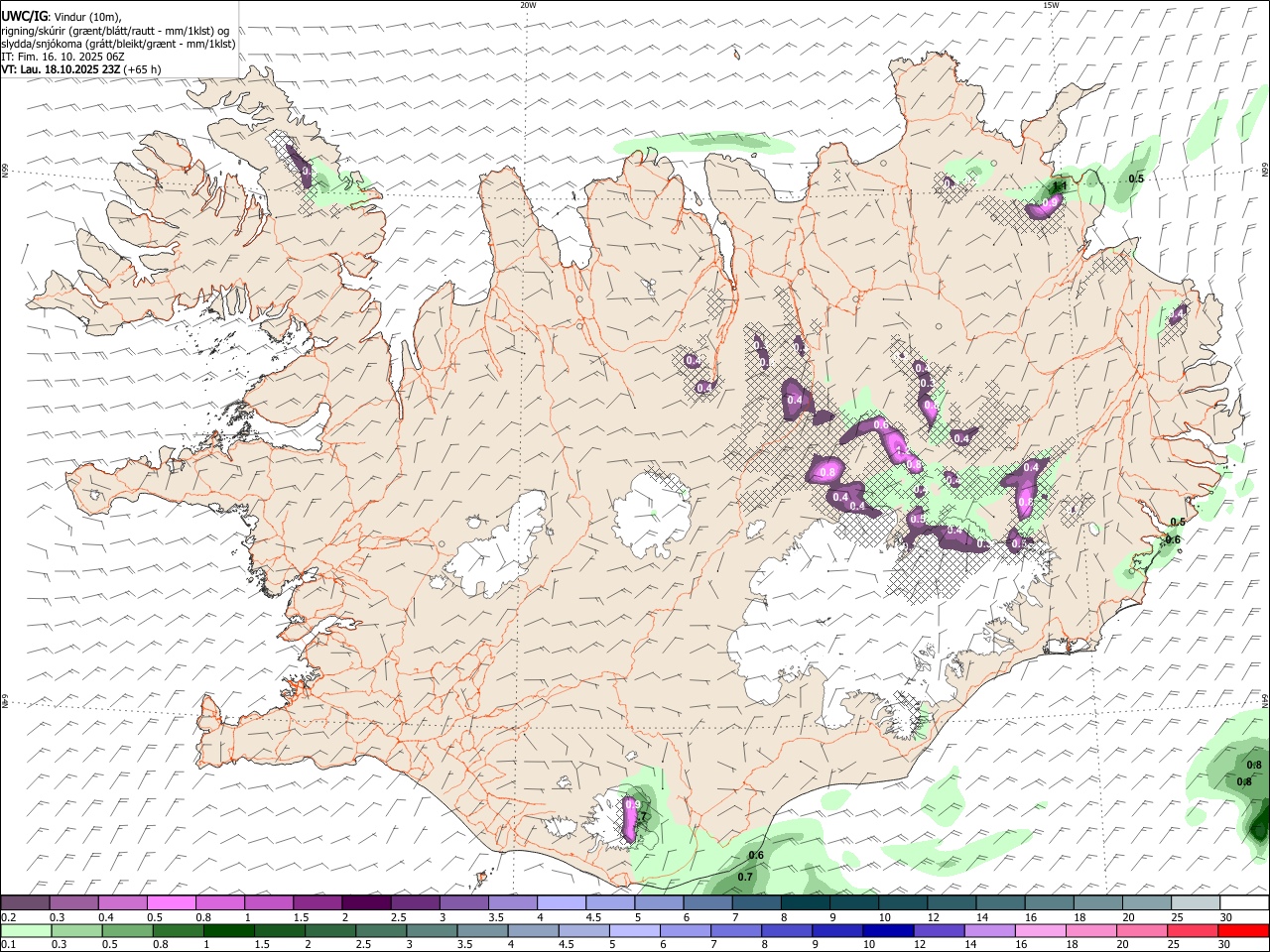This screenshot has width=1270, height=952.
Task: Click the blue 8–9 rain legend swatch
Action: pyautogui.click(x=788, y=930)
